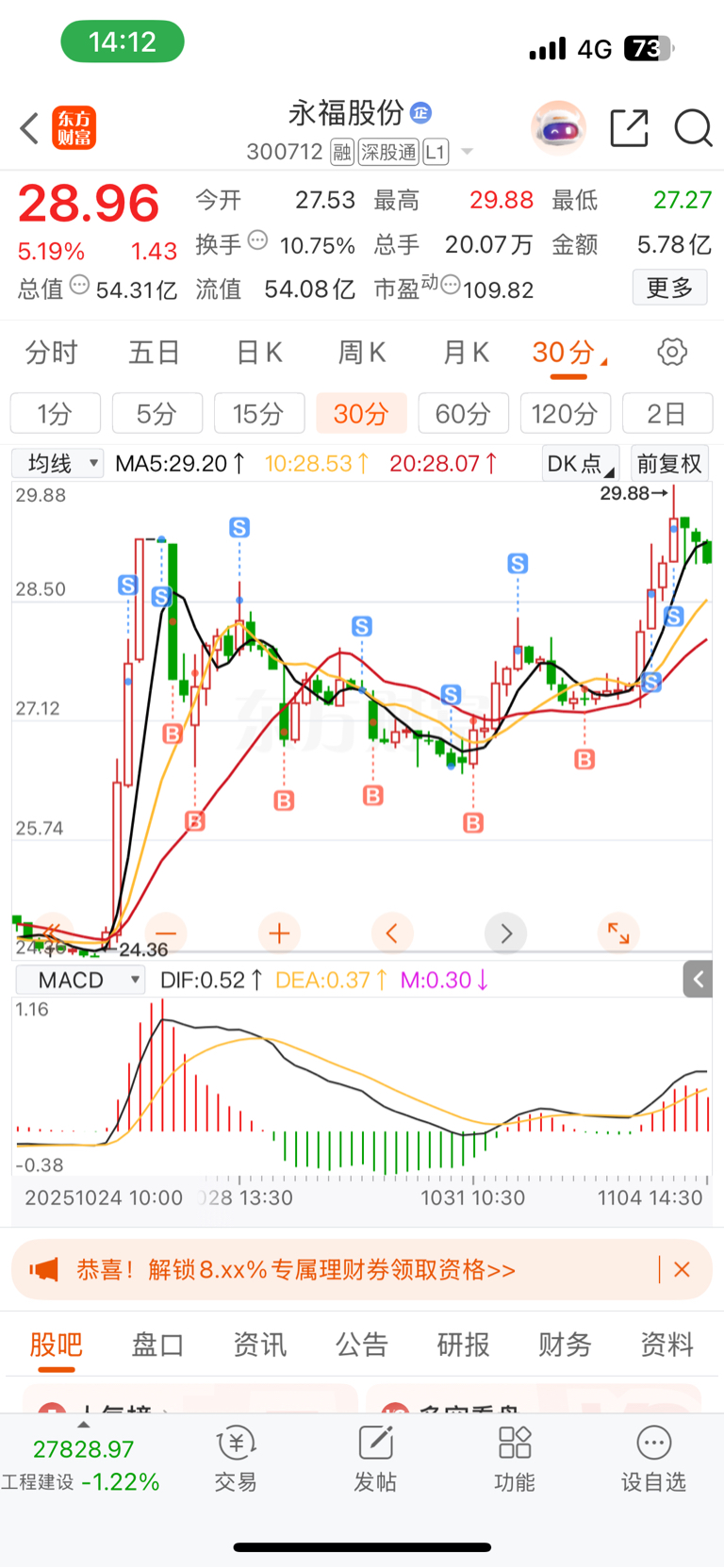Tap the back arrow icon
724x1568 pixels.
pyautogui.click(x=29, y=128)
